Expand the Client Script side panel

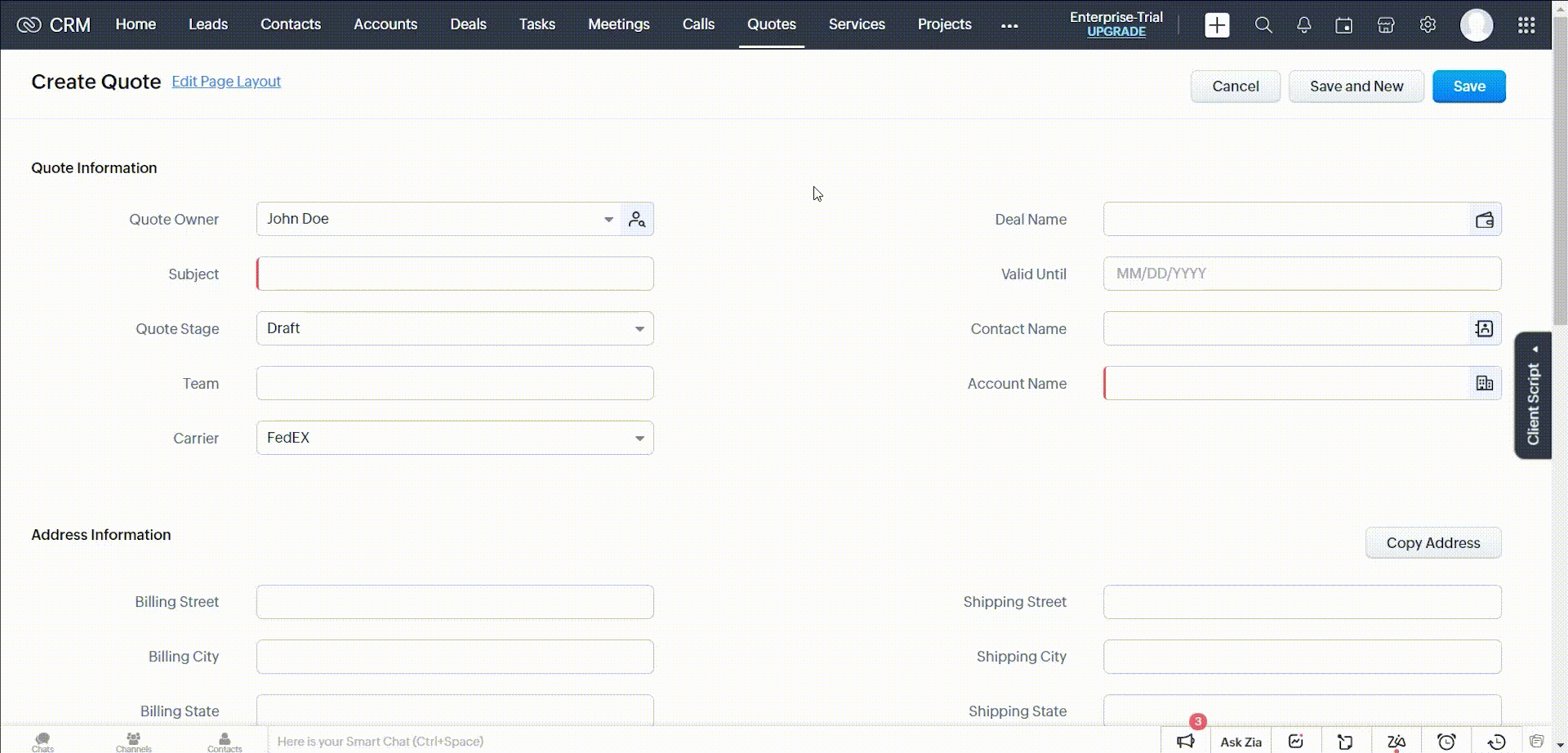coord(1533,395)
